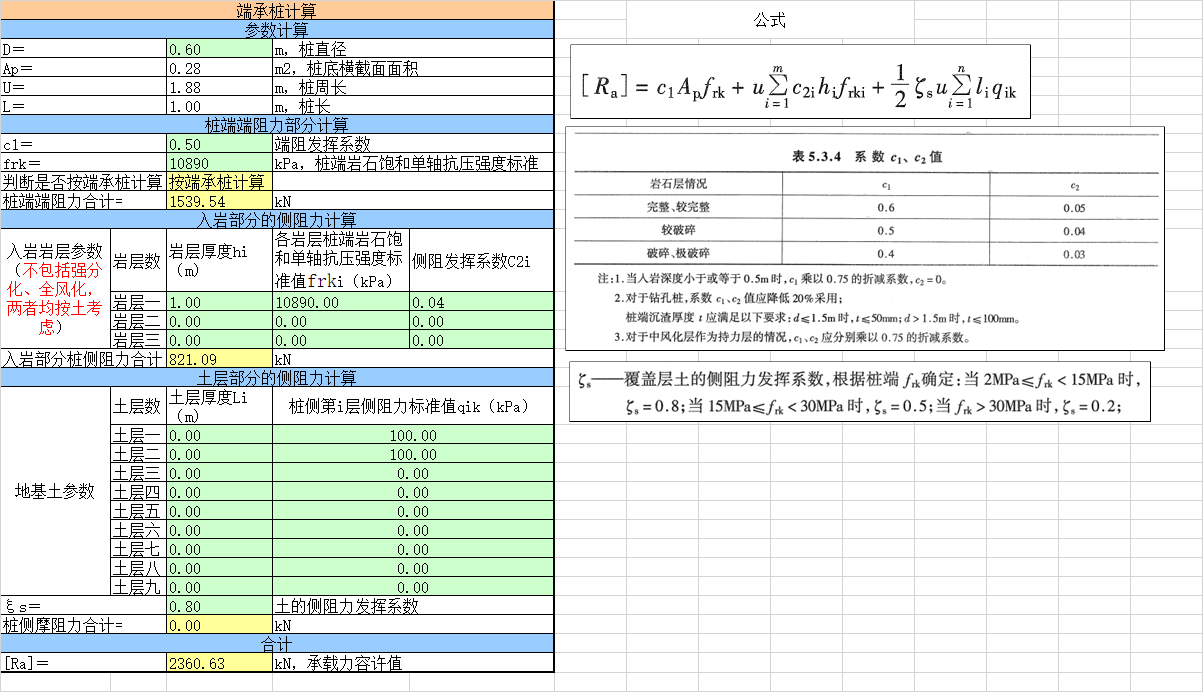Select the orange title cell "端承桩计算"

click(x=277, y=11)
